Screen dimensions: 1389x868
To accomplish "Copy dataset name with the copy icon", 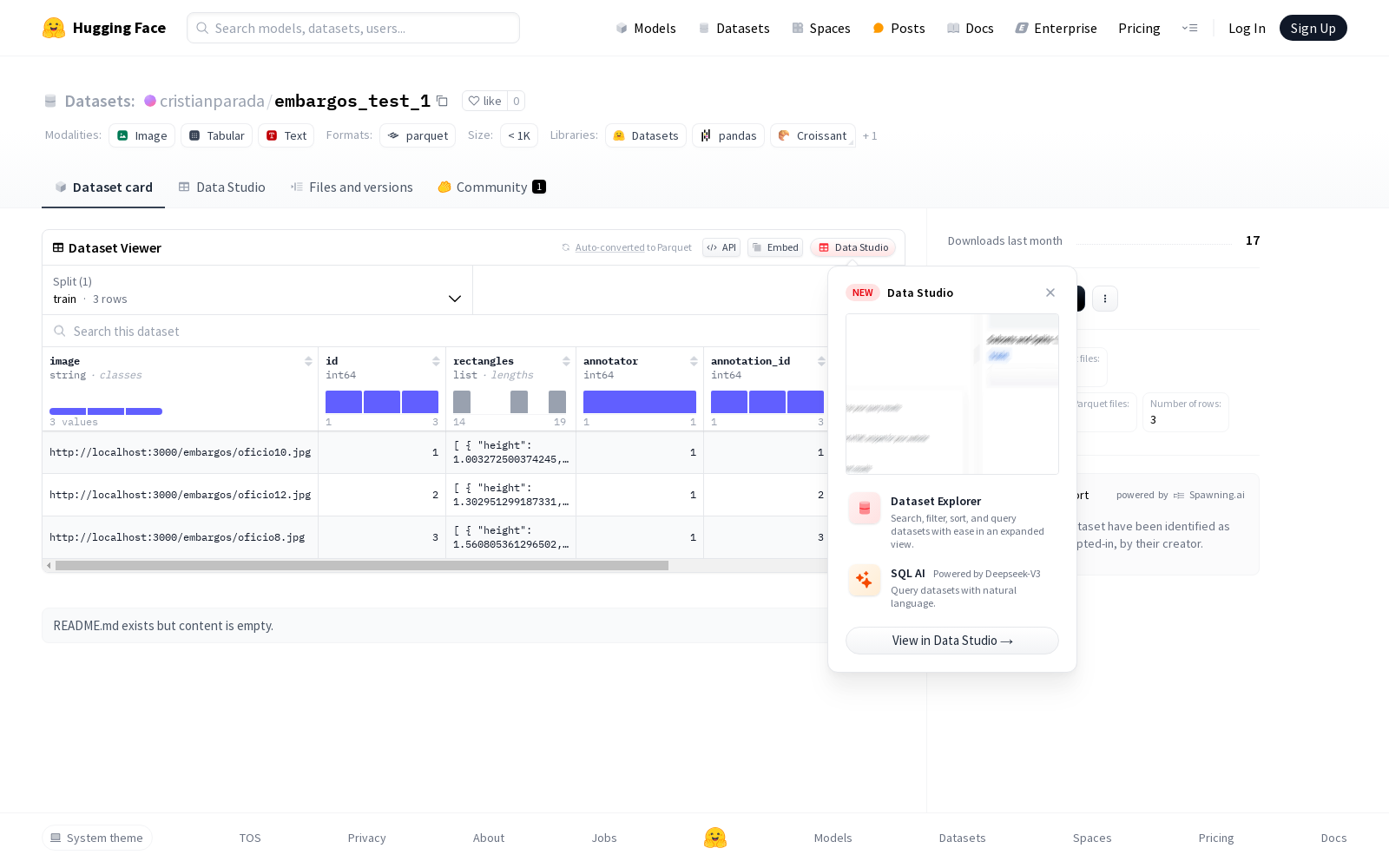I will [x=442, y=101].
